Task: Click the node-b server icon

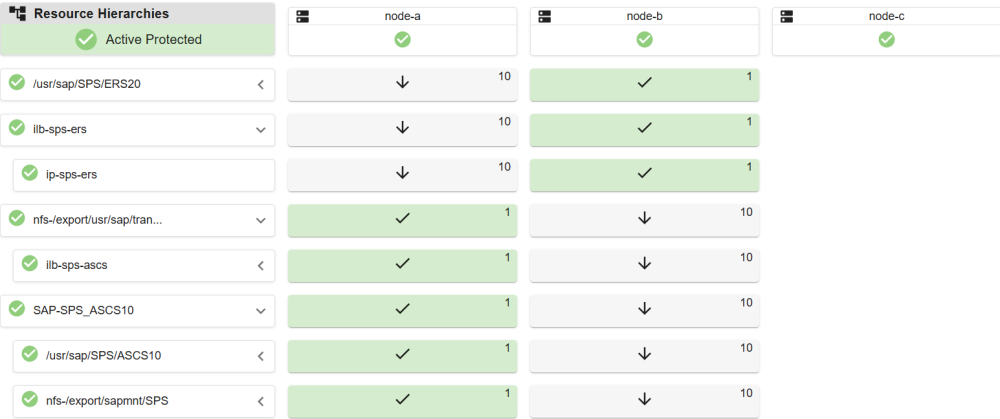Action: [x=545, y=17]
